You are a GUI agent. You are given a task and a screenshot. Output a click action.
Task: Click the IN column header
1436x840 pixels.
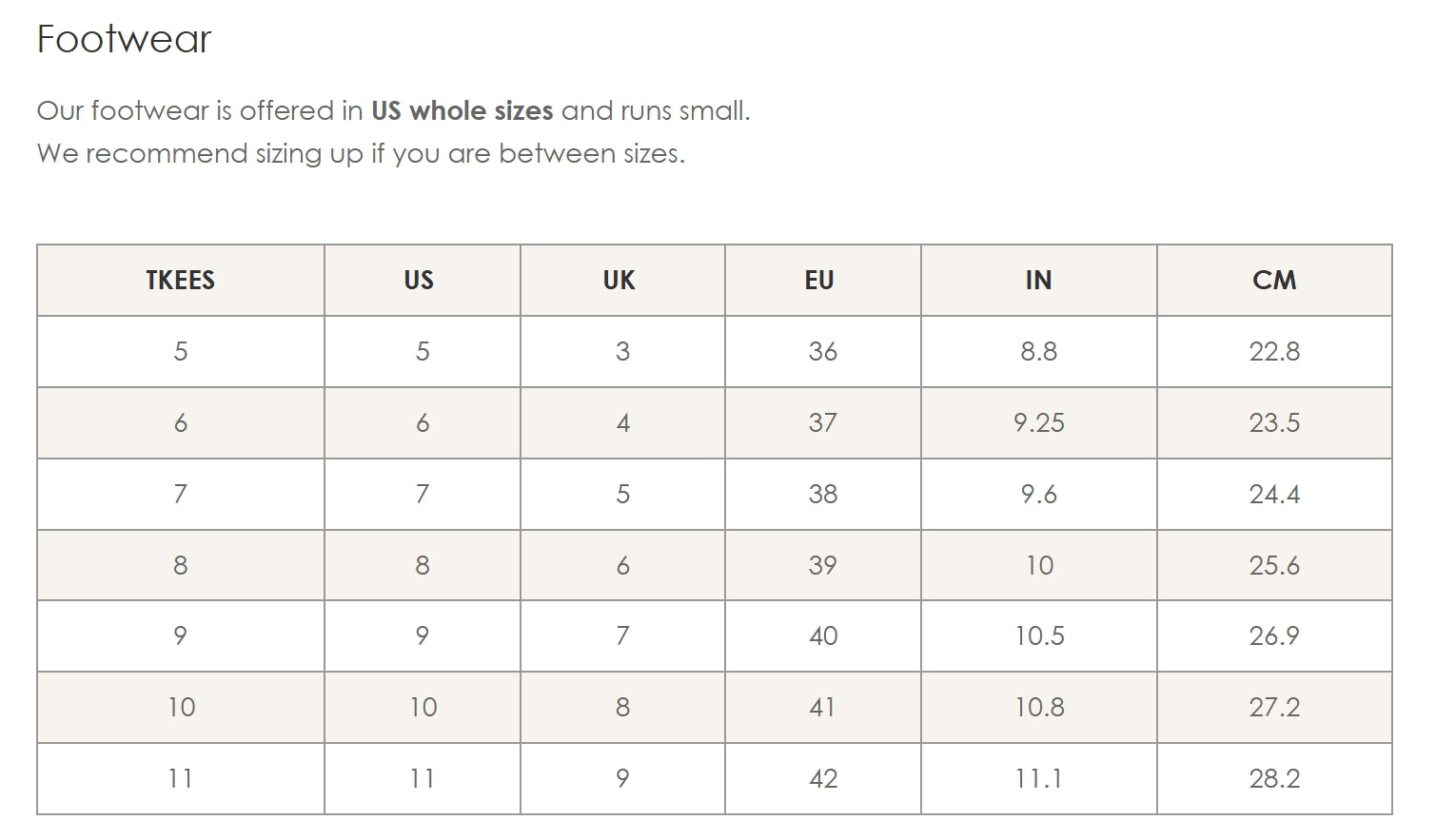[1038, 281]
